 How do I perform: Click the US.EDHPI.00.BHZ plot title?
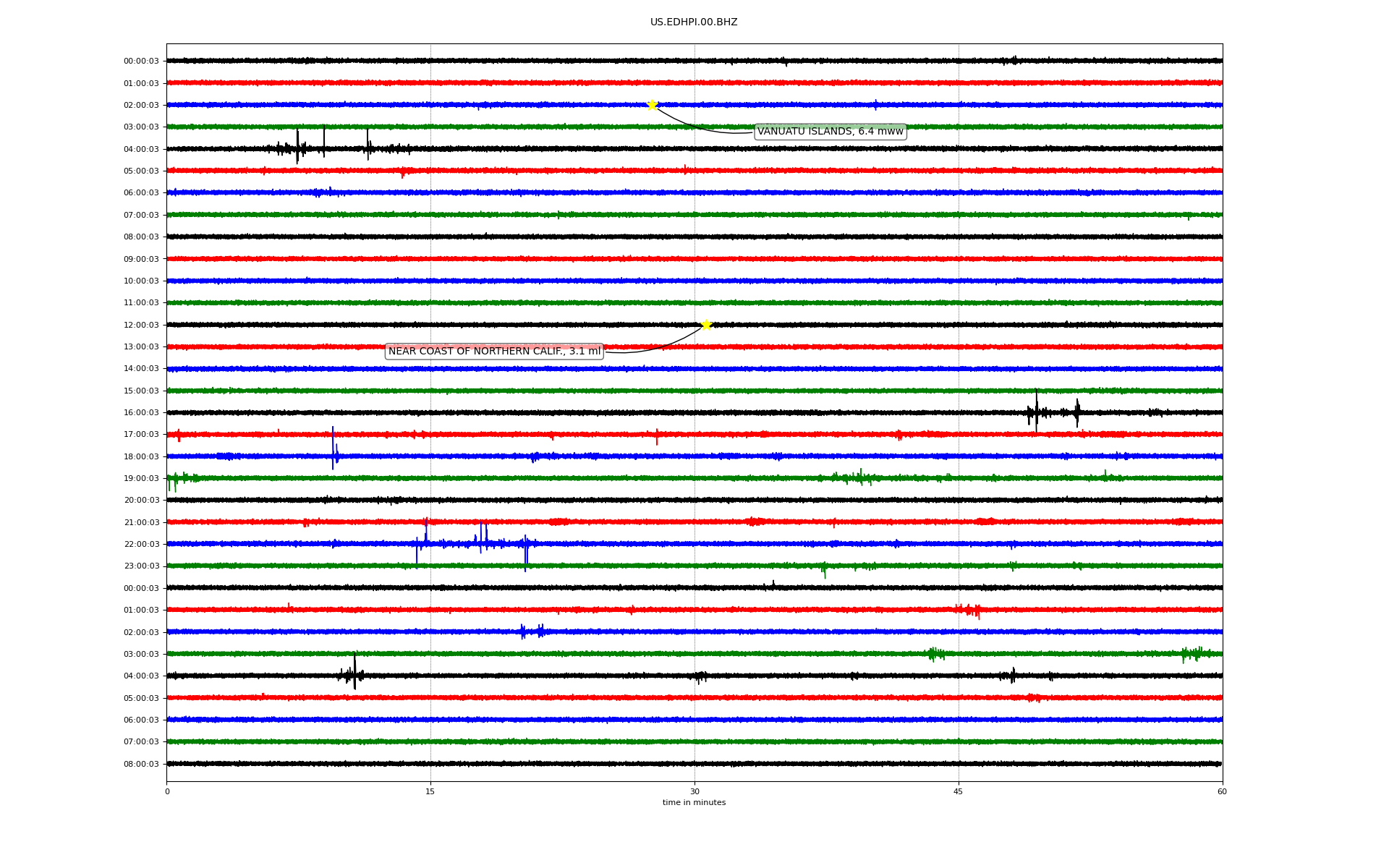pos(694,22)
